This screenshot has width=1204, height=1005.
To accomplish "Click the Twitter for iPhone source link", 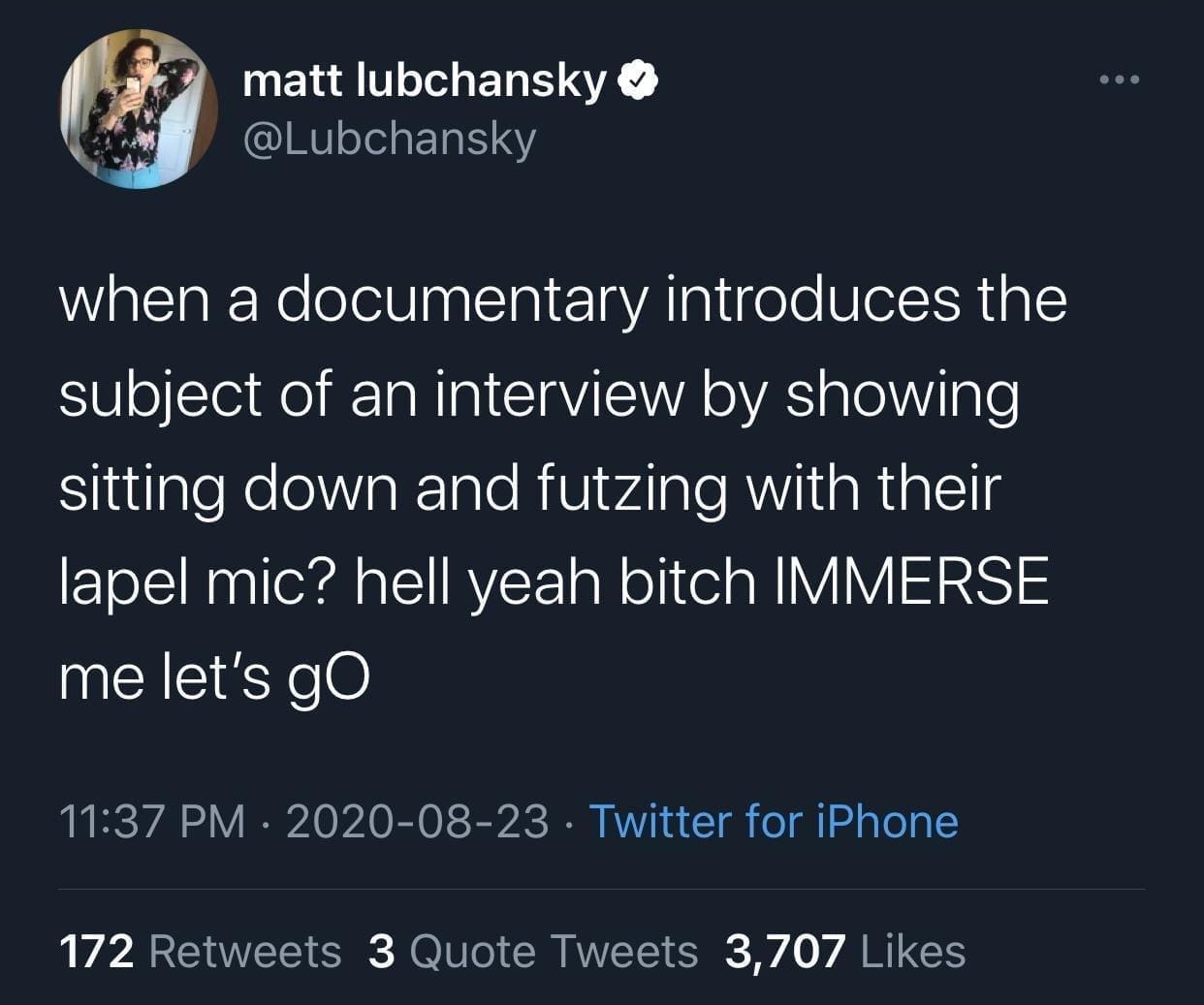I will click(x=773, y=822).
